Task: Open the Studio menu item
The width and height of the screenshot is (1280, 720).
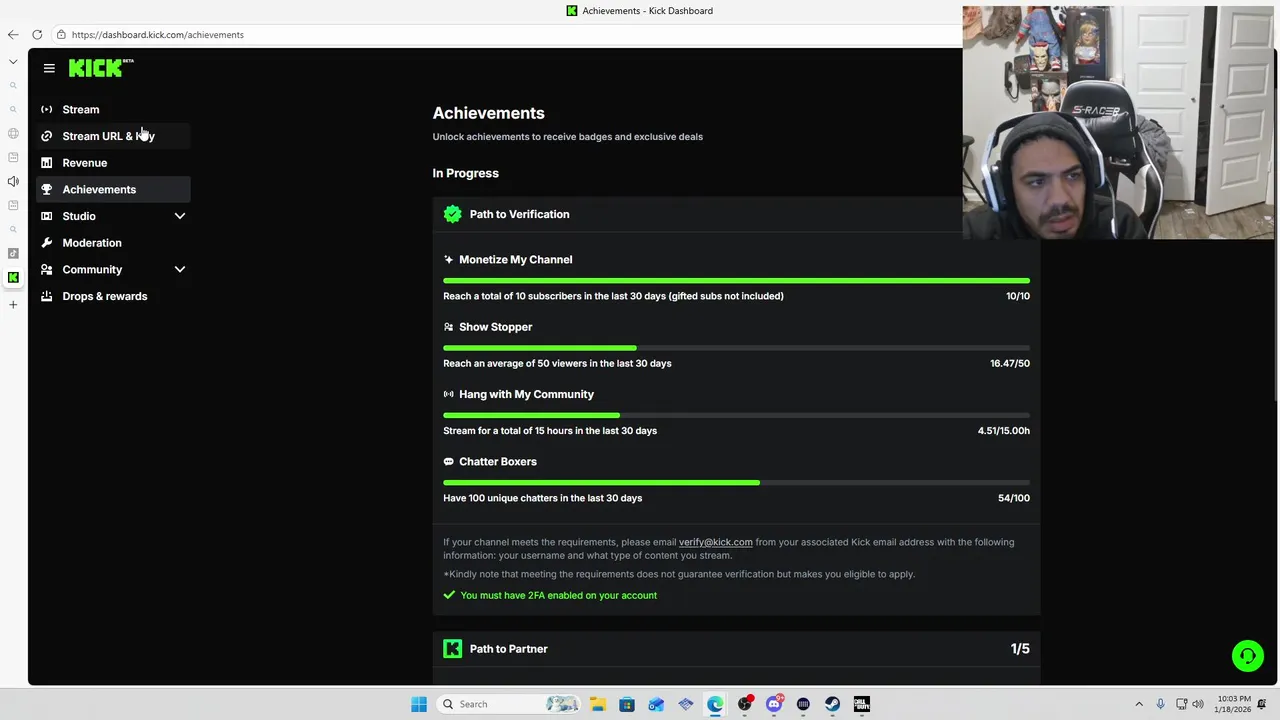Action: point(113,216)
